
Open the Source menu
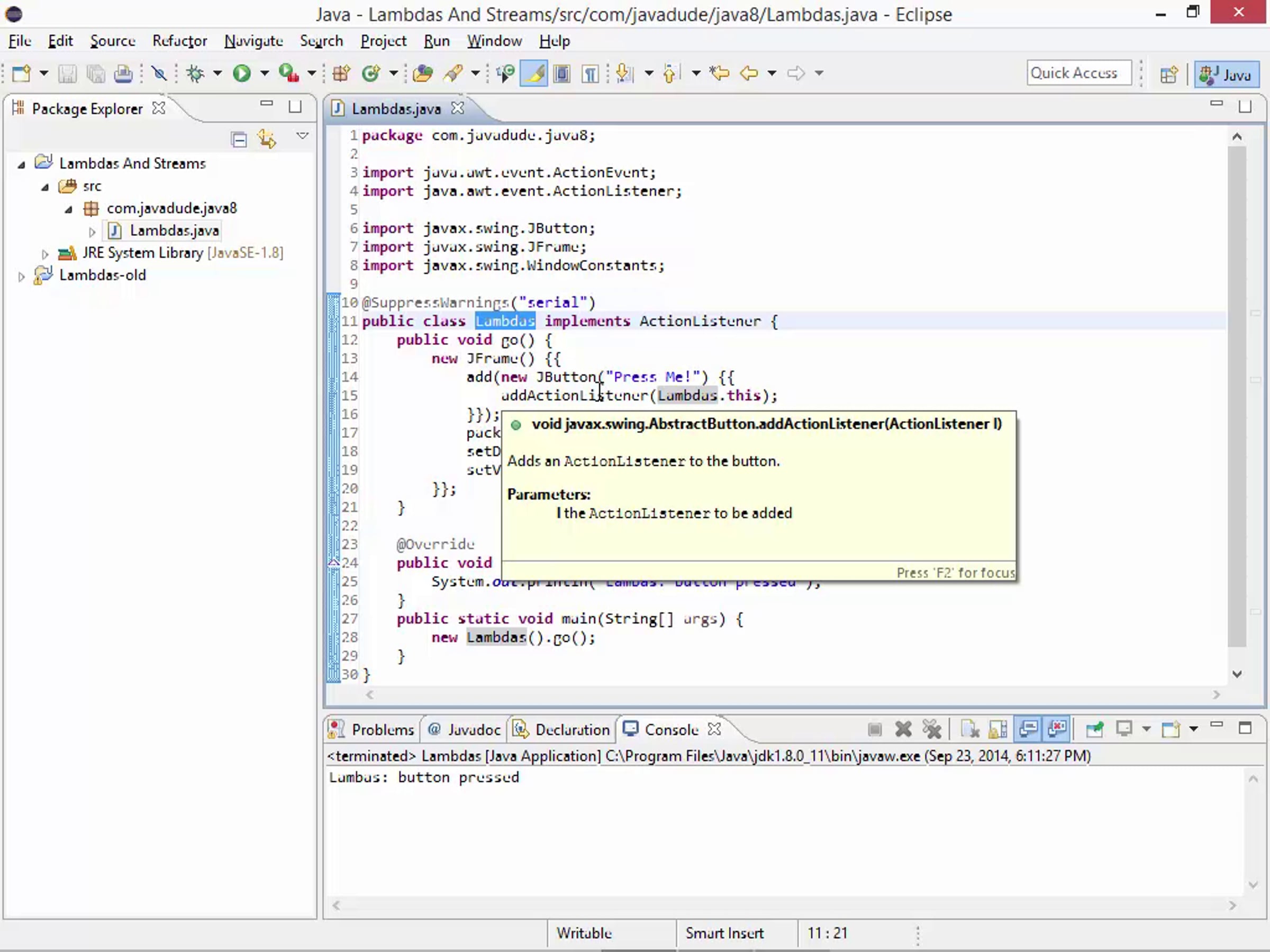113,41
